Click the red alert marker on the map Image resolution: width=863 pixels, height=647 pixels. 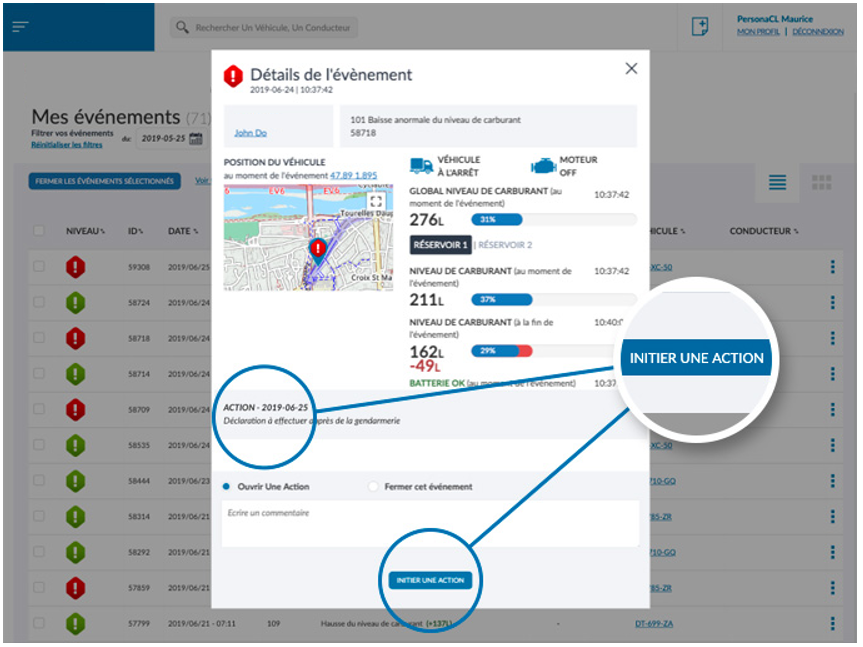[318, 249]
